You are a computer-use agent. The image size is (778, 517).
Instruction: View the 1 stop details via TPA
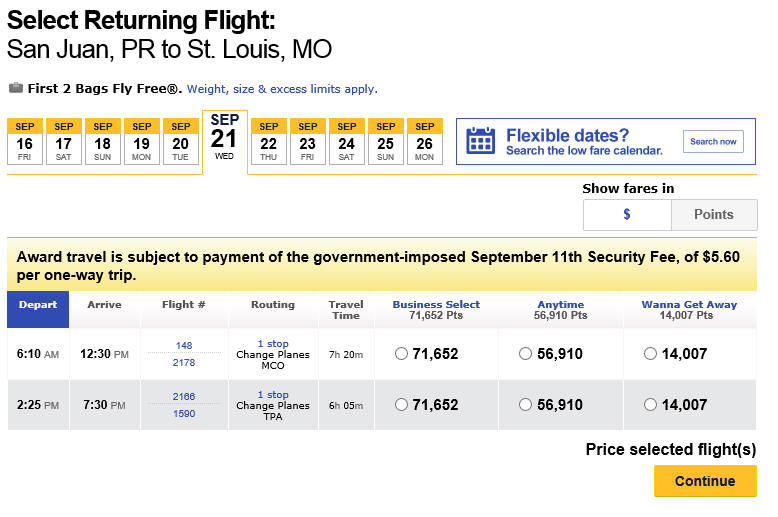coord(273,395)
